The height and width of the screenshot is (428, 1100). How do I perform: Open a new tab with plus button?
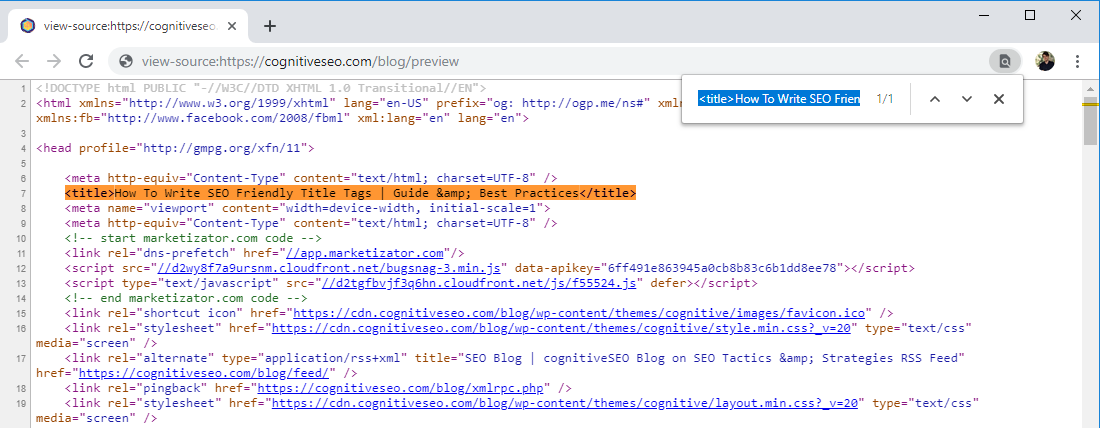click(269, 26)
